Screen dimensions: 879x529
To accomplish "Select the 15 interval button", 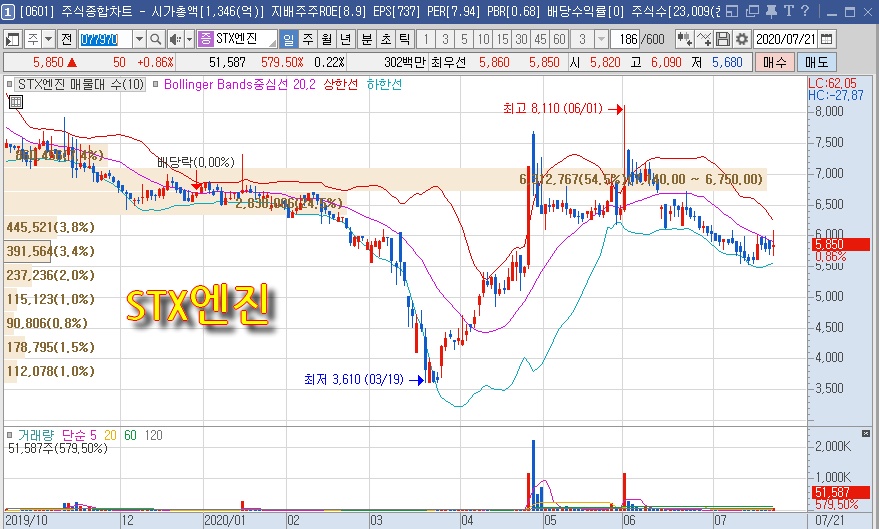I will click(502, 39).
